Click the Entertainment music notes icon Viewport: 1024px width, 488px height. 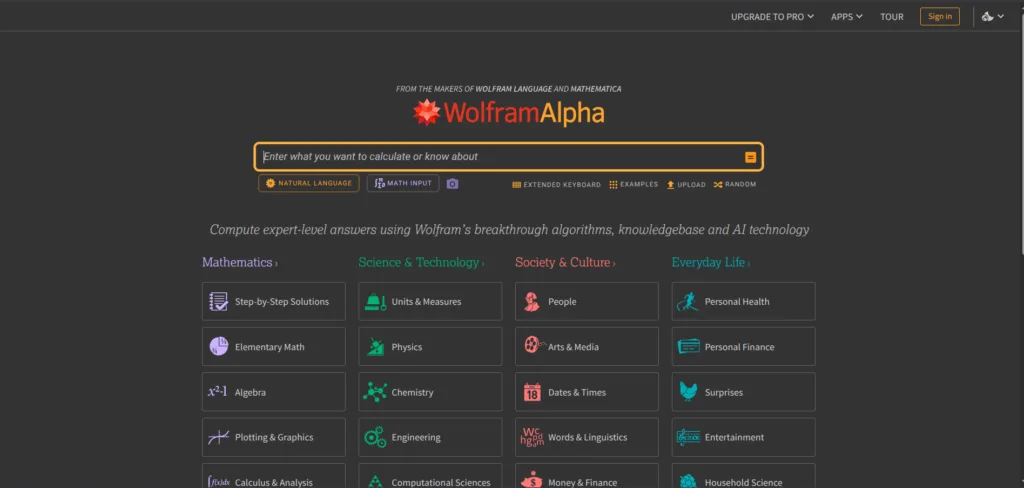(688, 437)
